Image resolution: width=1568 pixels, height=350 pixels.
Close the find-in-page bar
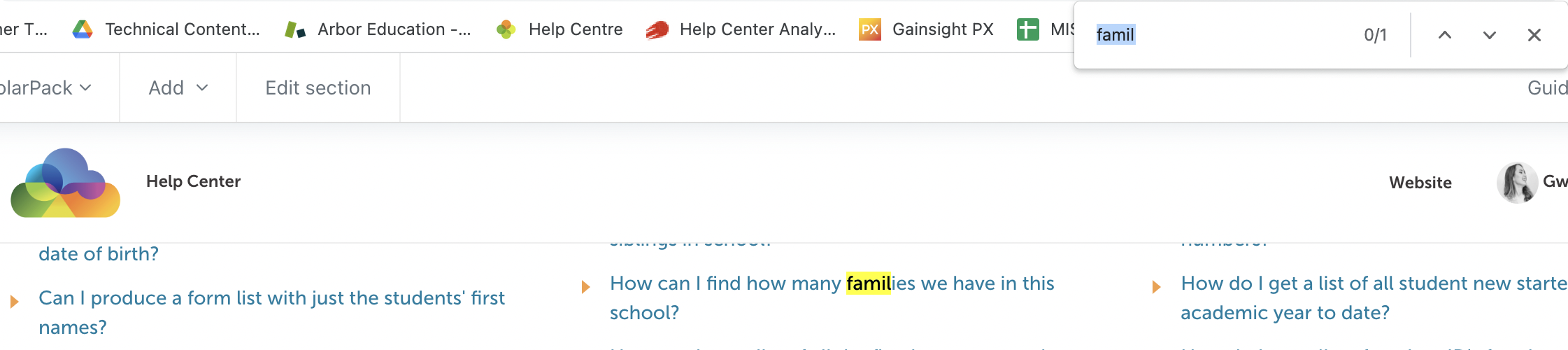coord(1534,35)
